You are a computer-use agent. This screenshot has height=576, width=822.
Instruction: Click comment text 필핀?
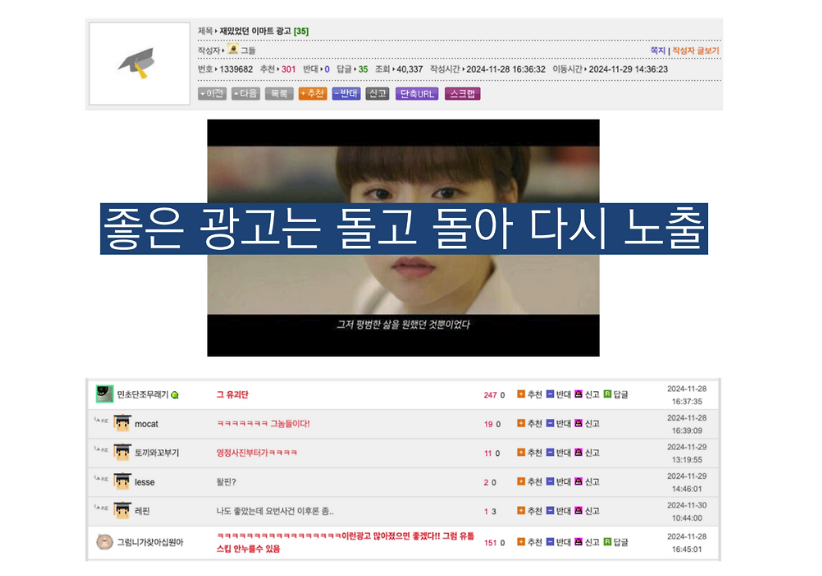(x=226, y=482)
